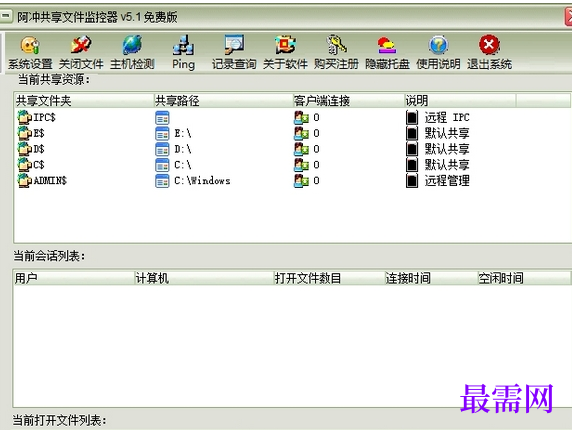Image resolution: width=572 pixels, height=430 pixels.
Task: Open the window system menu icon
Action: click(x=5, y=17)
